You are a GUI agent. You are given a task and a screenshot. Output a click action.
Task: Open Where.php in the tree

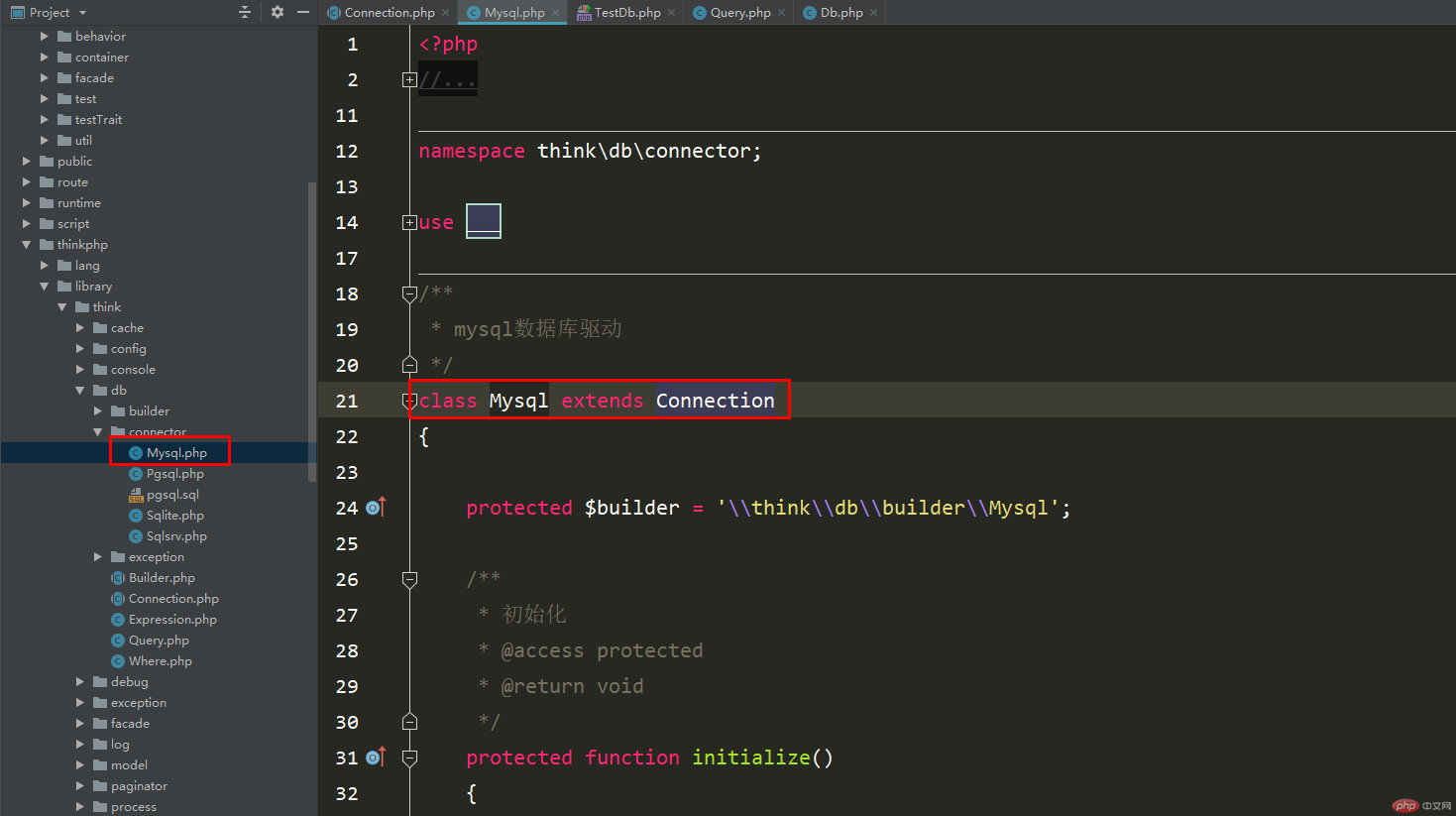[x=161, y=661]
